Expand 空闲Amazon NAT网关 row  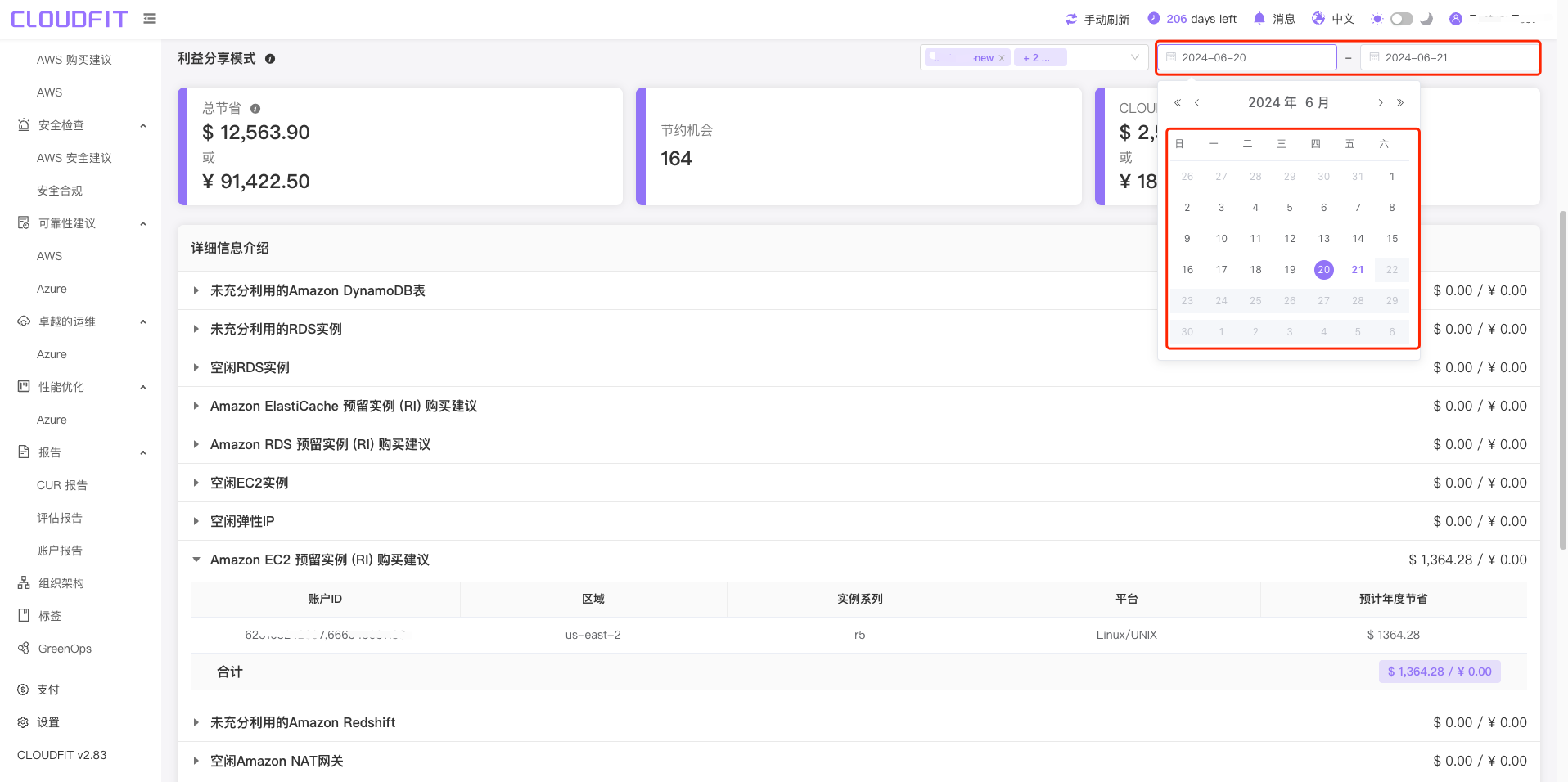196,761
